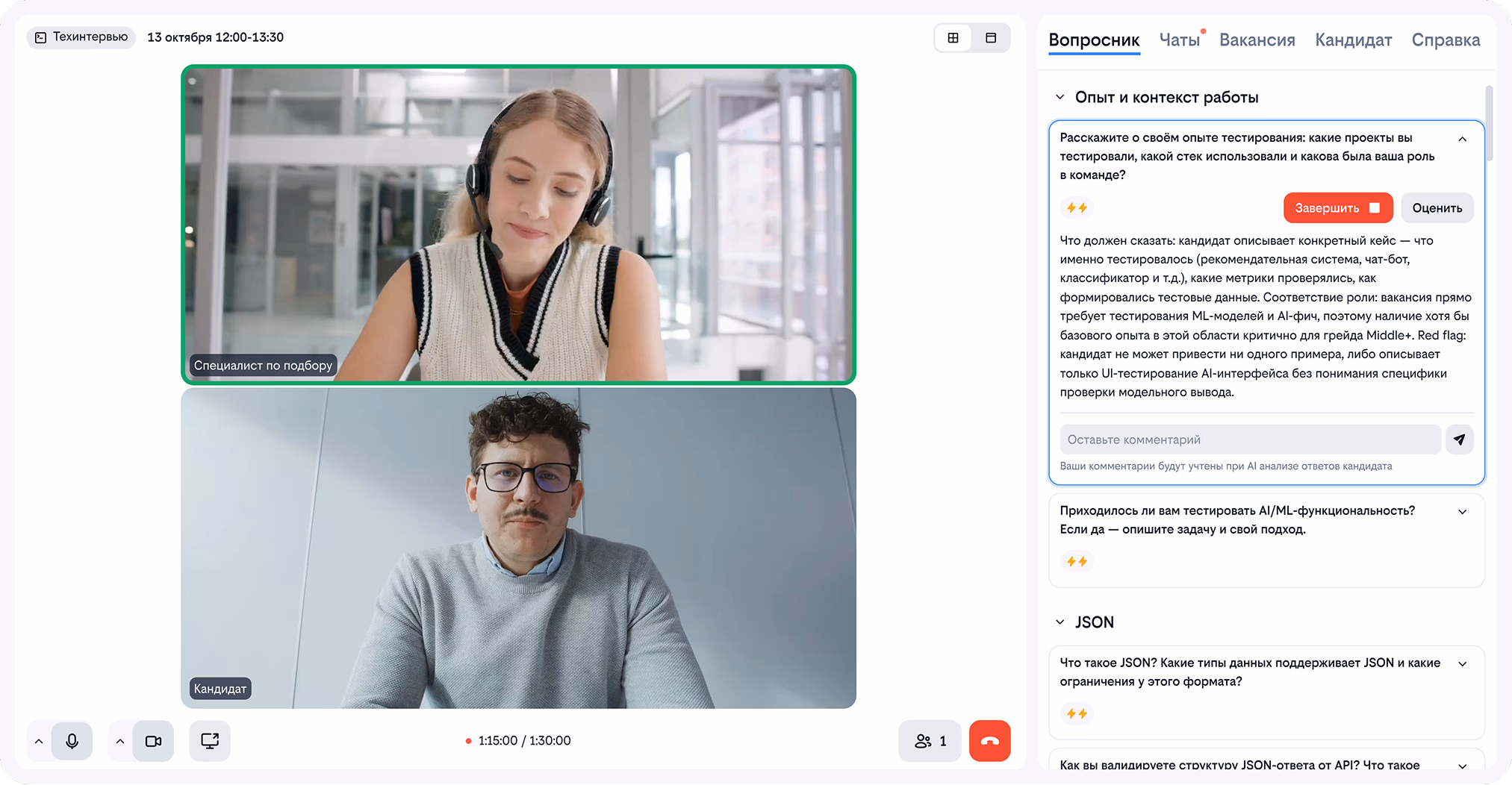Click the lightning badge under the AI/ML functionality question

tap(1077, 561)
